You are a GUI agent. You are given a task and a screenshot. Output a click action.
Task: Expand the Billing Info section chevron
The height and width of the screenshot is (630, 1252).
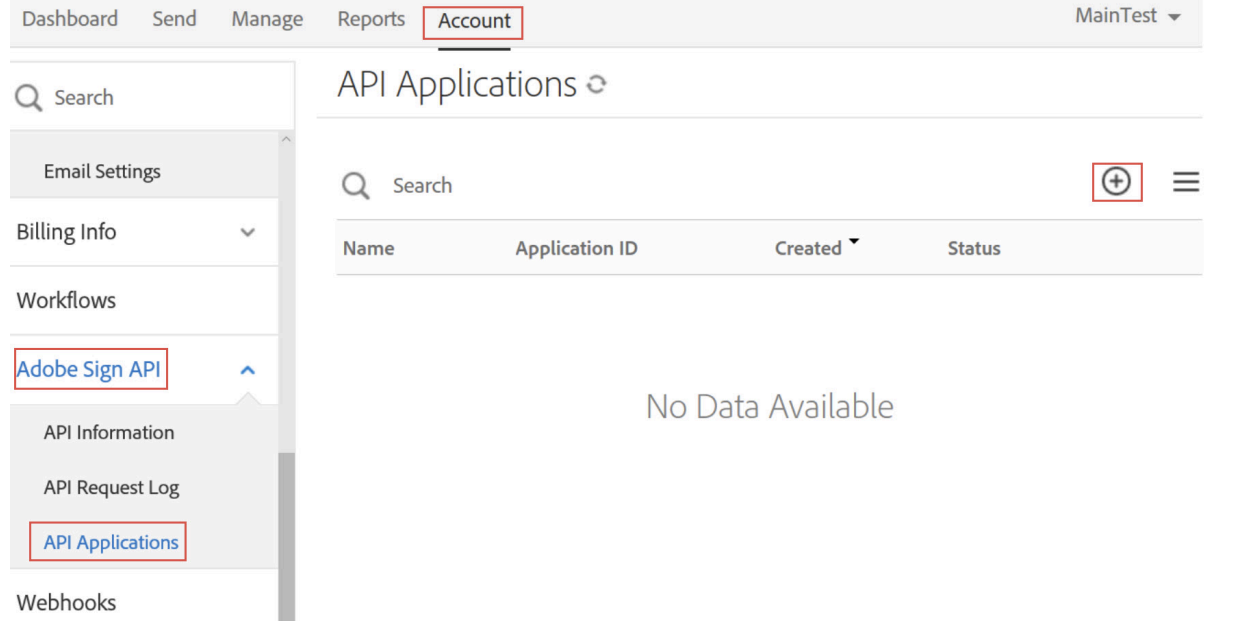click(x=248, y=232)
